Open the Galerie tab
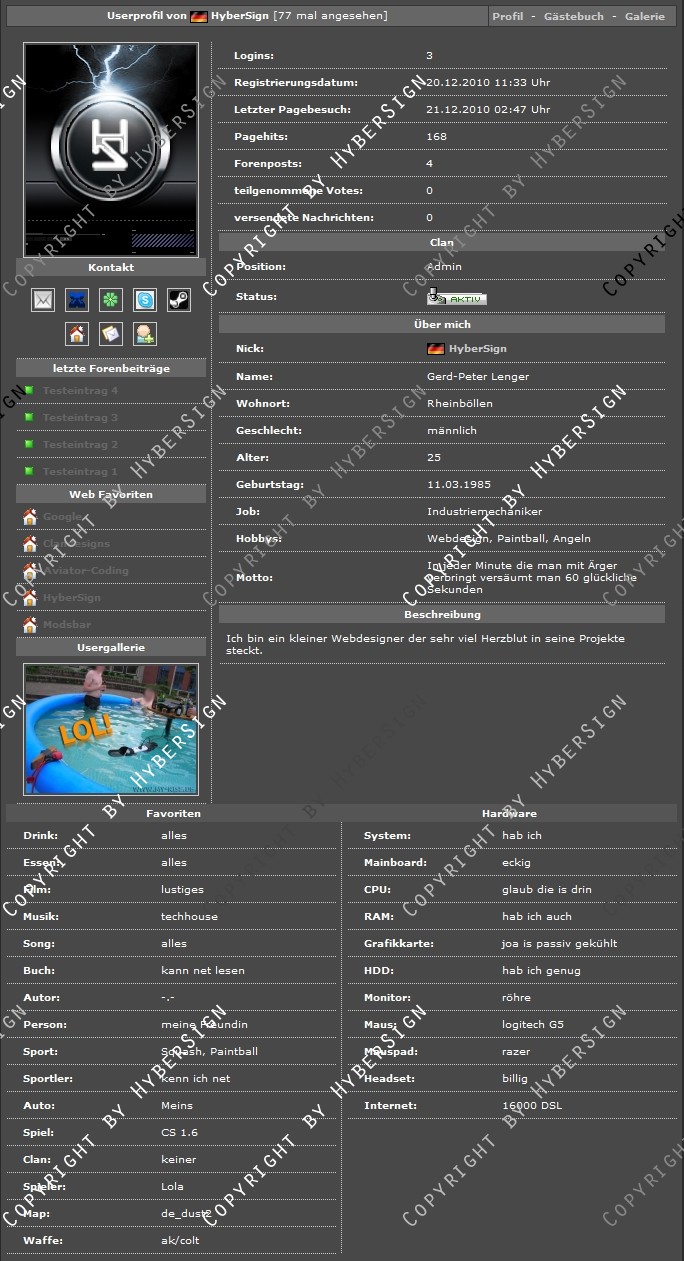 click(644, 17)
